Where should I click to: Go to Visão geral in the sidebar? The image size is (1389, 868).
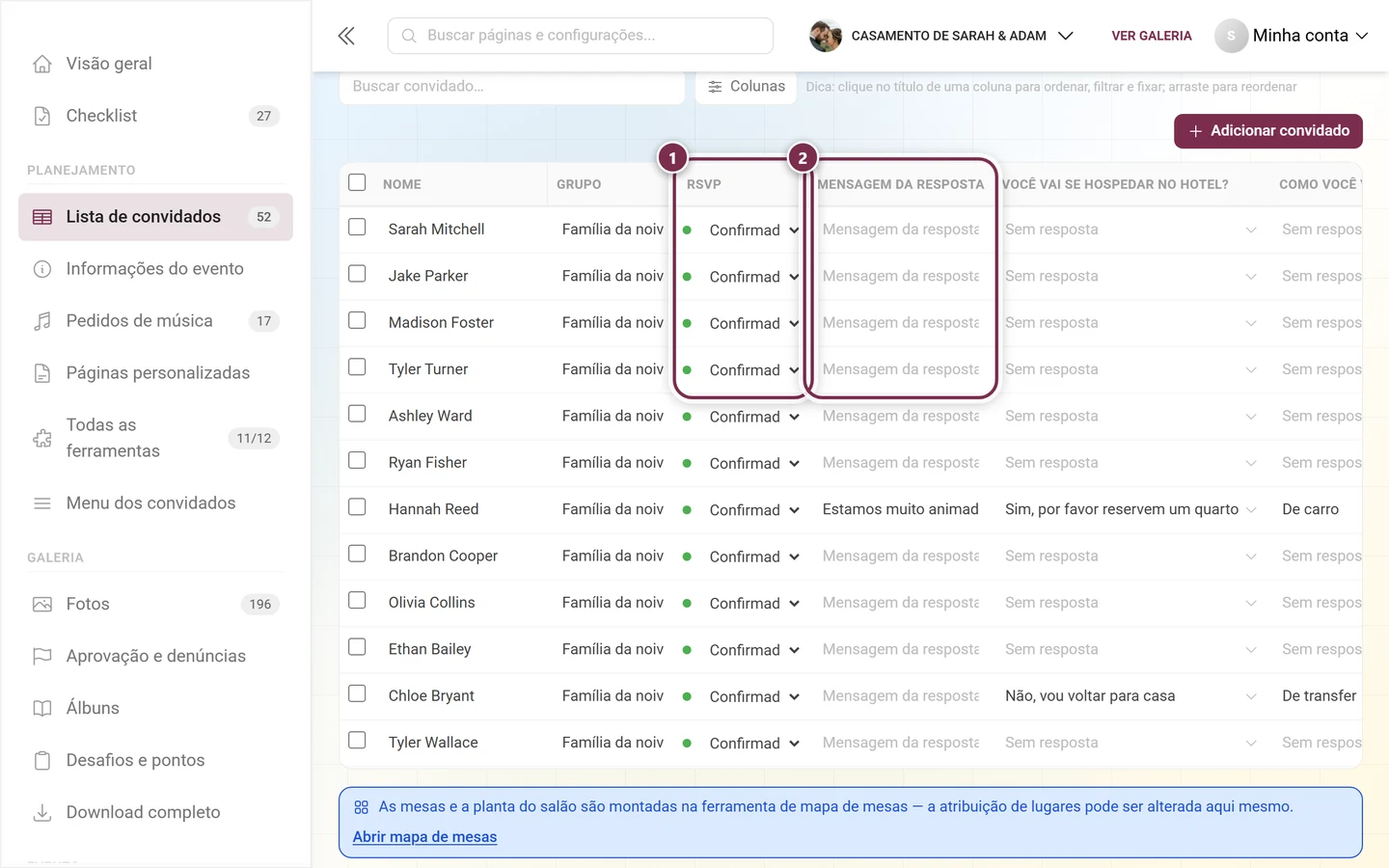pyautogui.click(x=155, y=64)
